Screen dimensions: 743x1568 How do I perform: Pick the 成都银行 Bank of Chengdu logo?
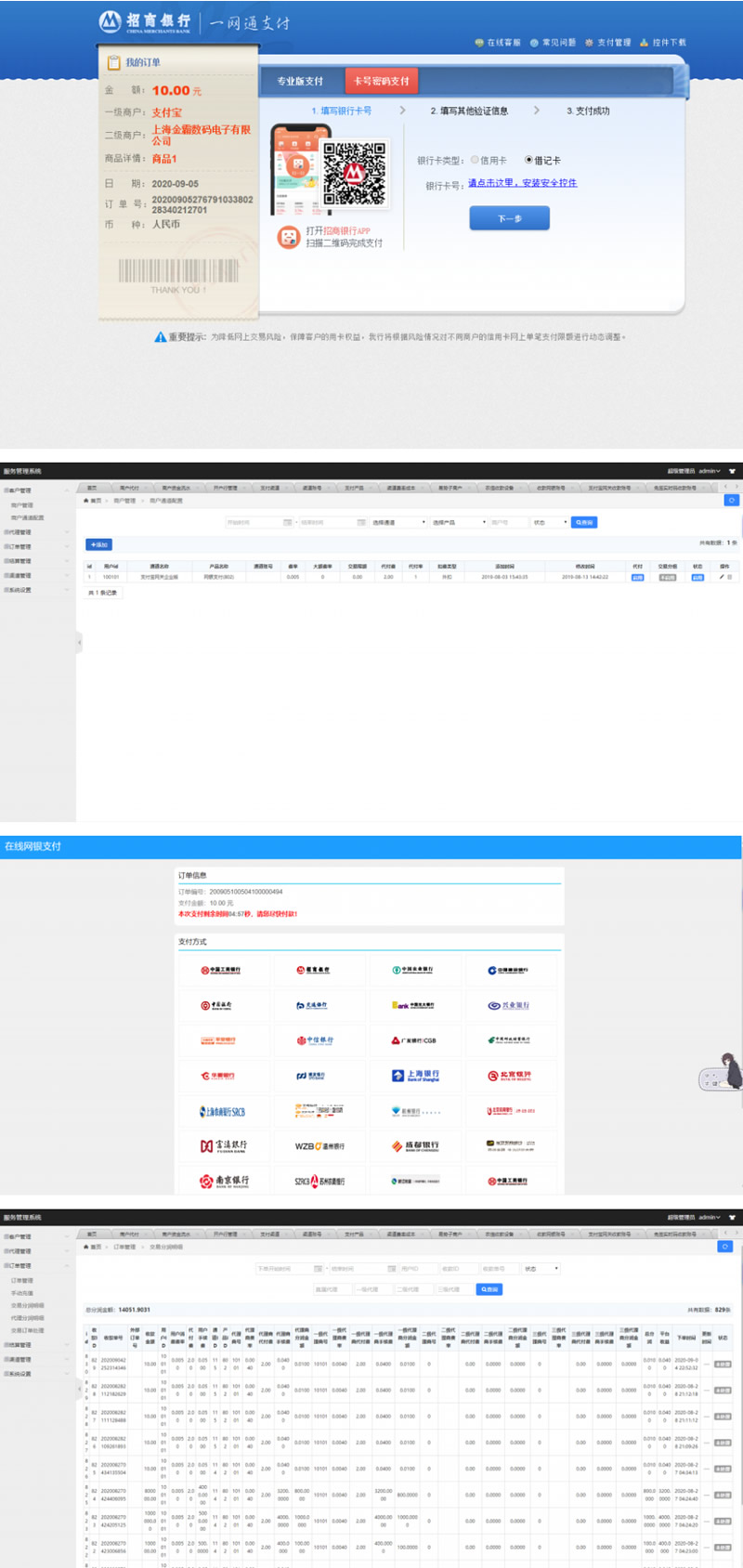(415, 1146)
